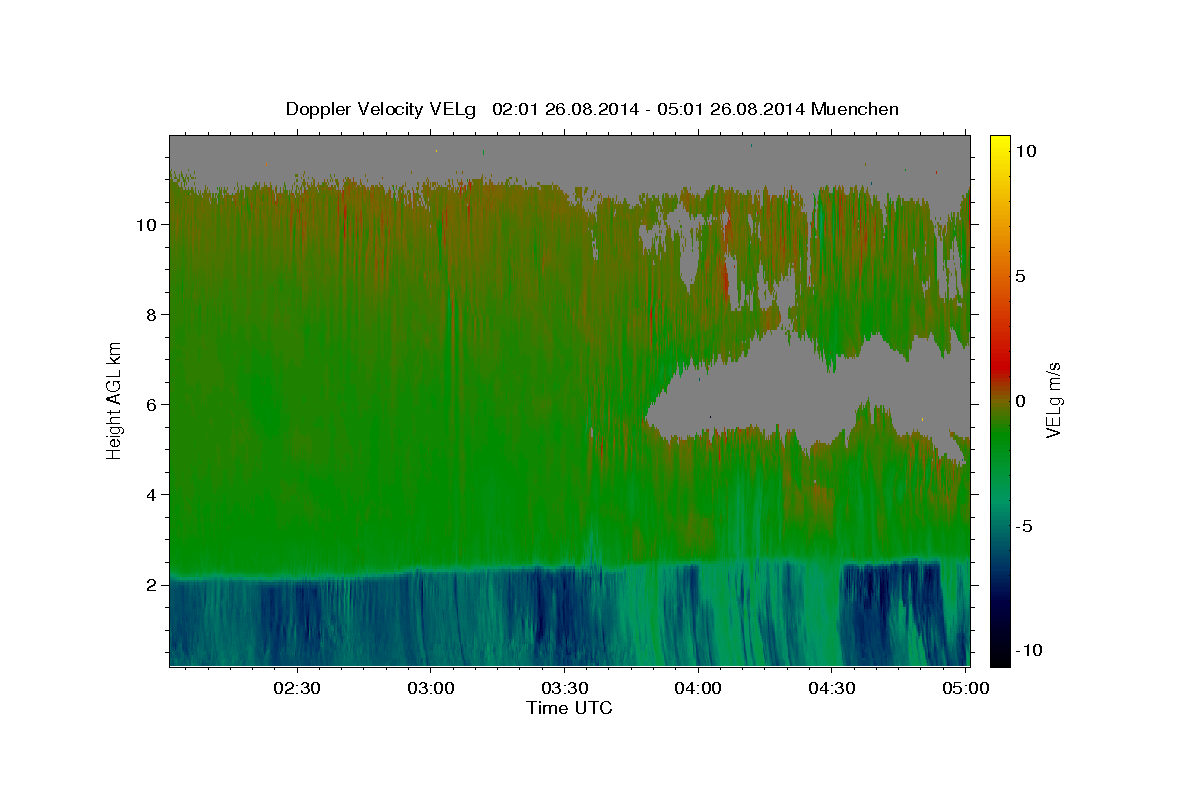Click the colorbar label '-10'

[1027, 651]
